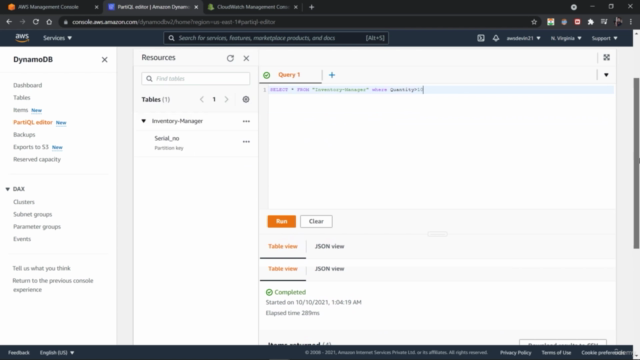
Task: Click the Find tables search field
Action: [196, 78]
